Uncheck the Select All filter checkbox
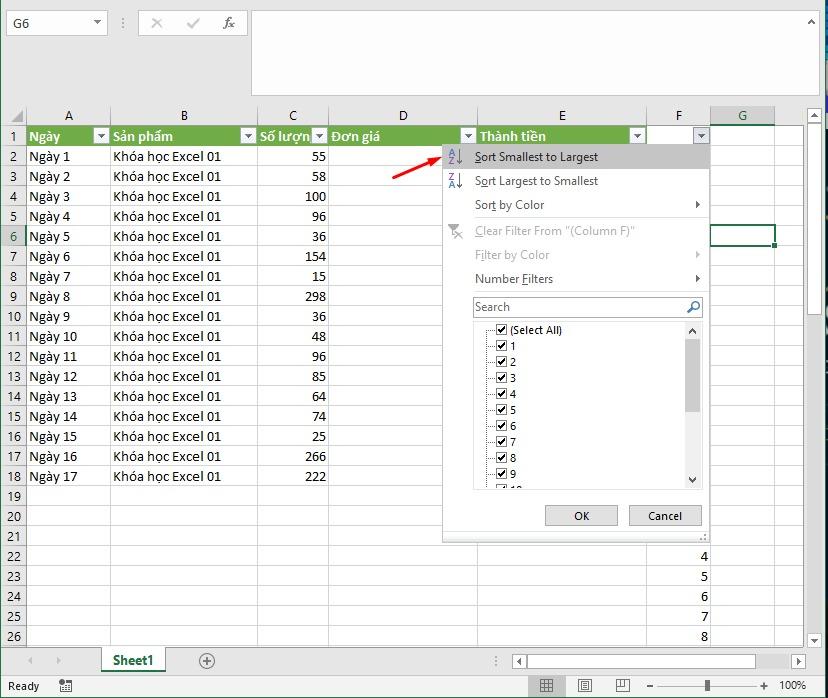Screen dimensions: 828x698 coord(501,330)
